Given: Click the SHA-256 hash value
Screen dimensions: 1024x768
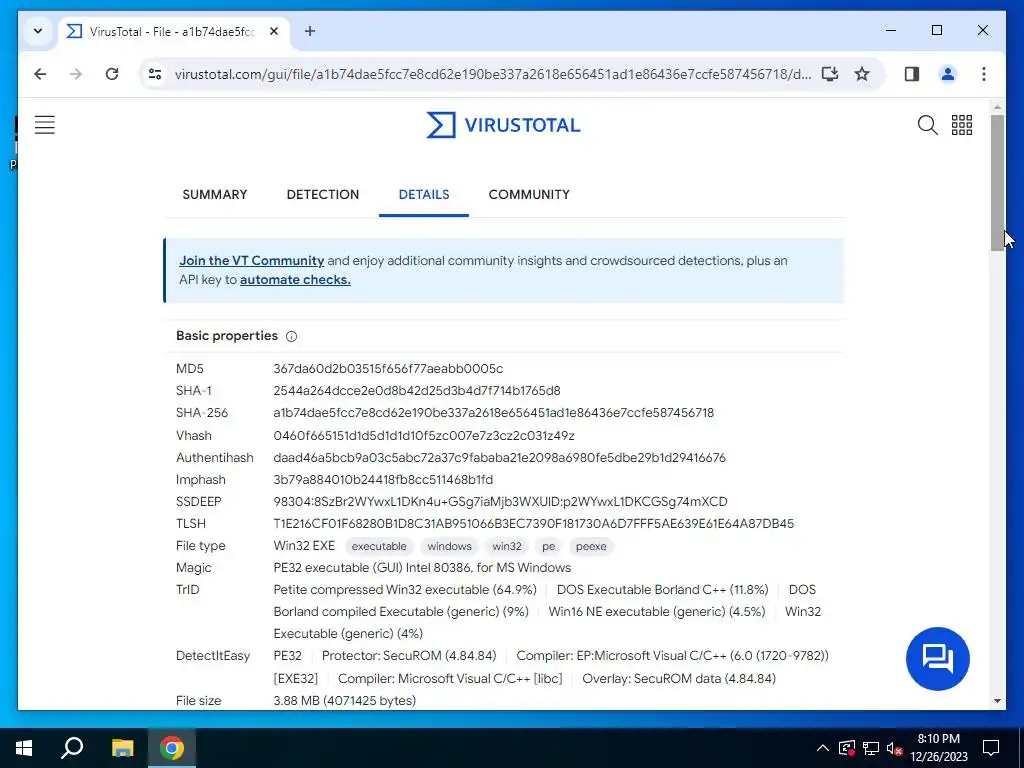Looking at the screenshot, I should coord(494,413).
